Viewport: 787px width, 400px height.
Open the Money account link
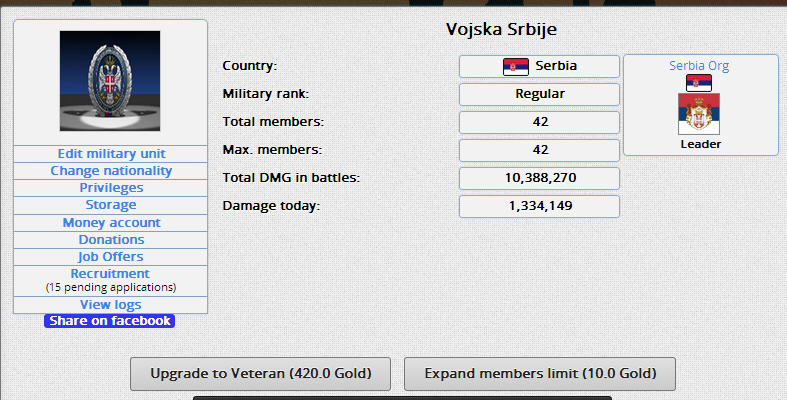point(111,223)
